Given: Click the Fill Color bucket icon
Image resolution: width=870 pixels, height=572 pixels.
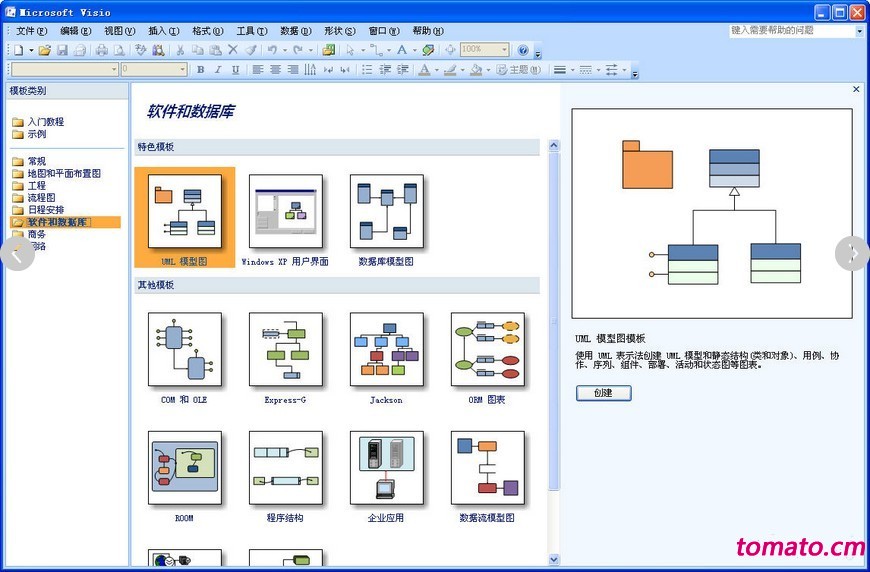Looking at the screenshot, I should tap(476, 70).
